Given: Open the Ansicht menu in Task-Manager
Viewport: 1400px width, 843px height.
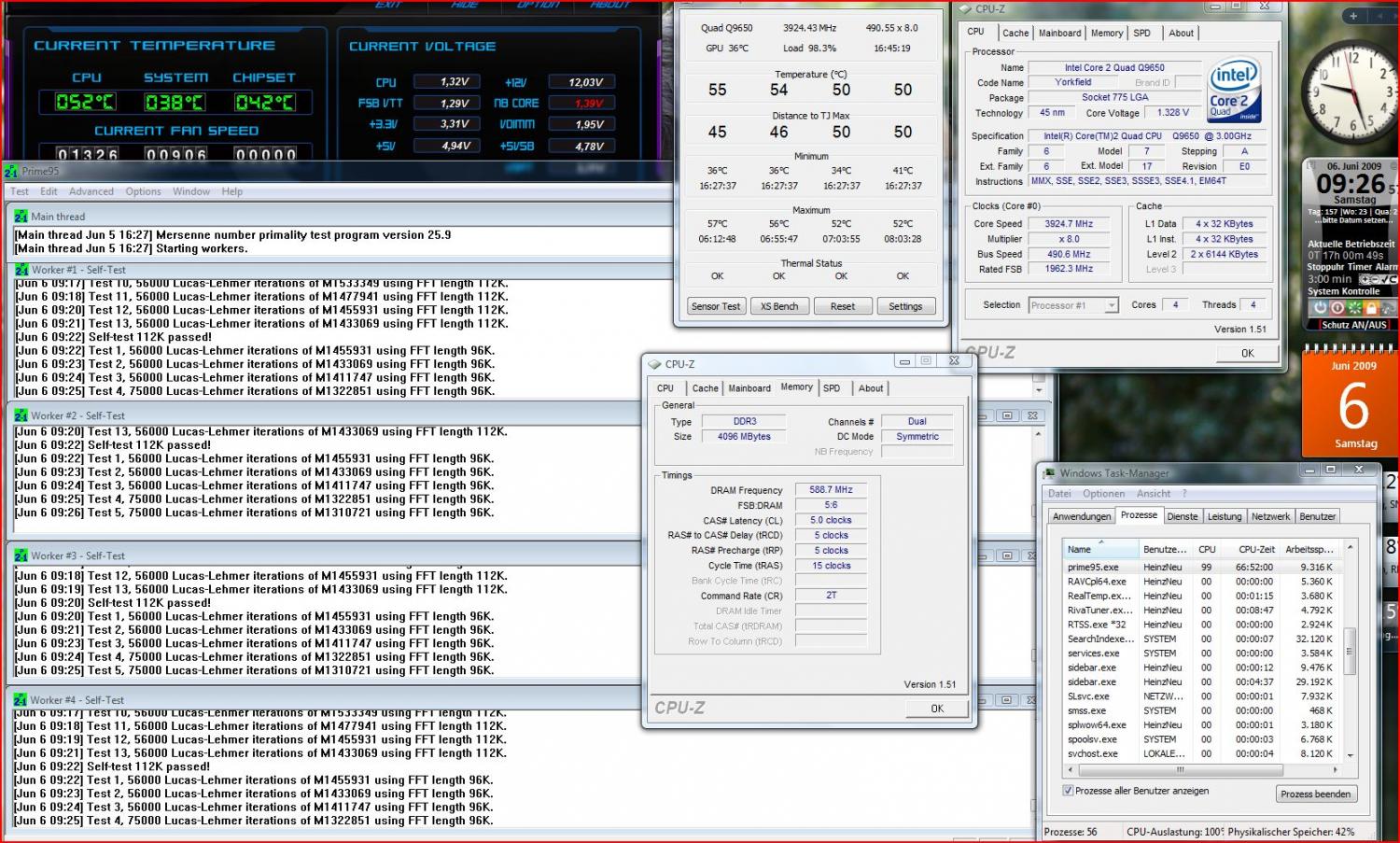Looking at the screenshot, I should (x=1154, y=494).
